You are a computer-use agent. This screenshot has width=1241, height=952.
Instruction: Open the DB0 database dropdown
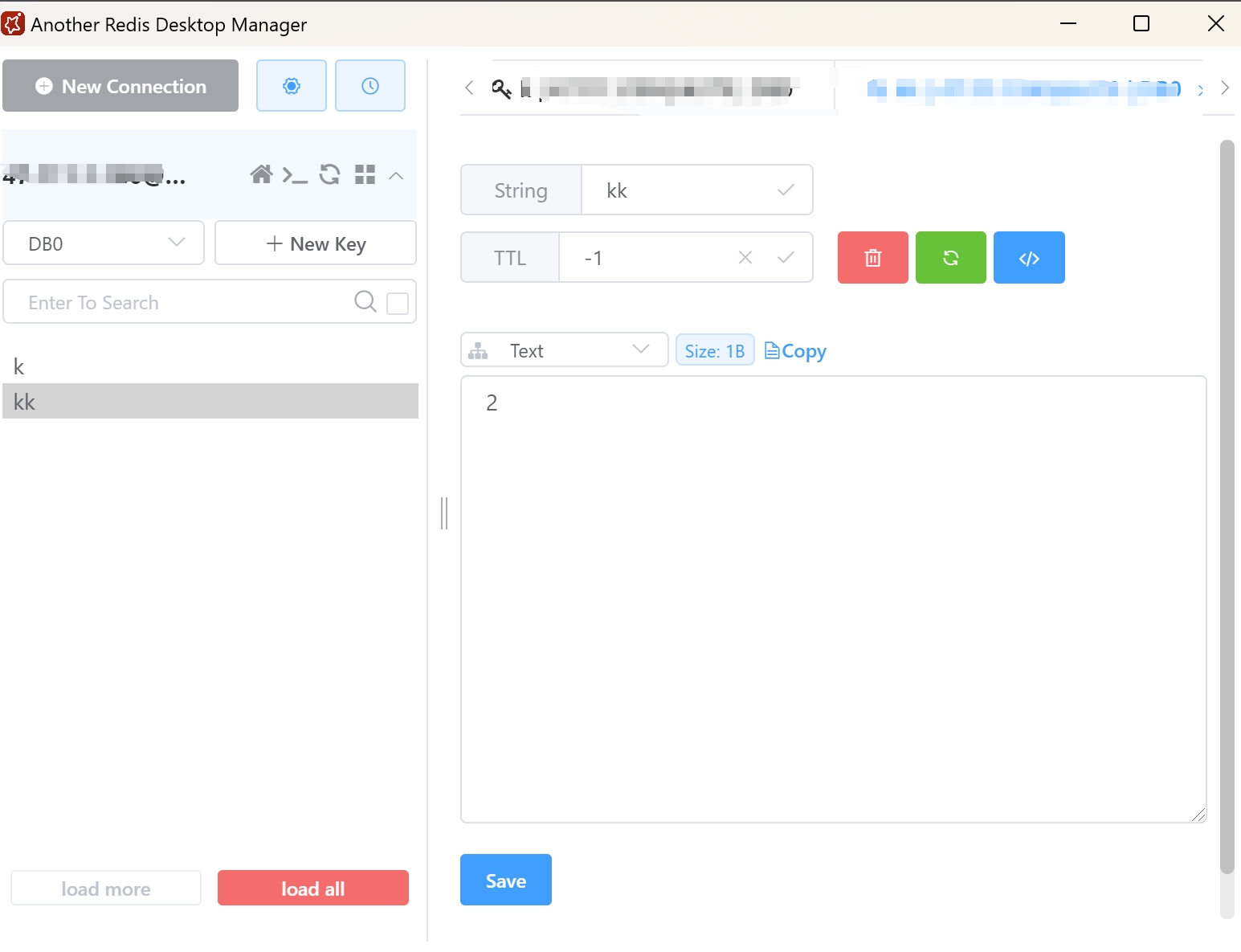pos(104,243)
